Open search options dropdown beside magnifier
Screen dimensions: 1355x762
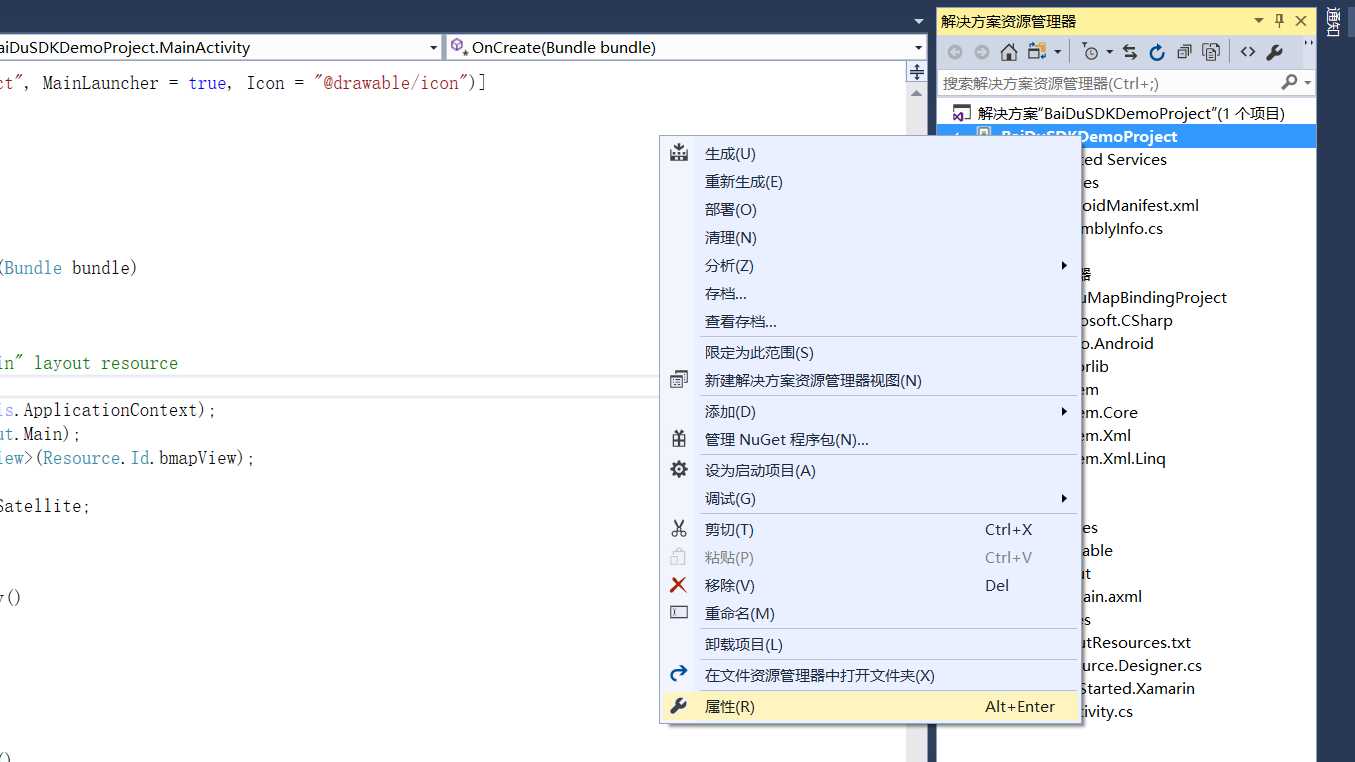point(1308,83)
